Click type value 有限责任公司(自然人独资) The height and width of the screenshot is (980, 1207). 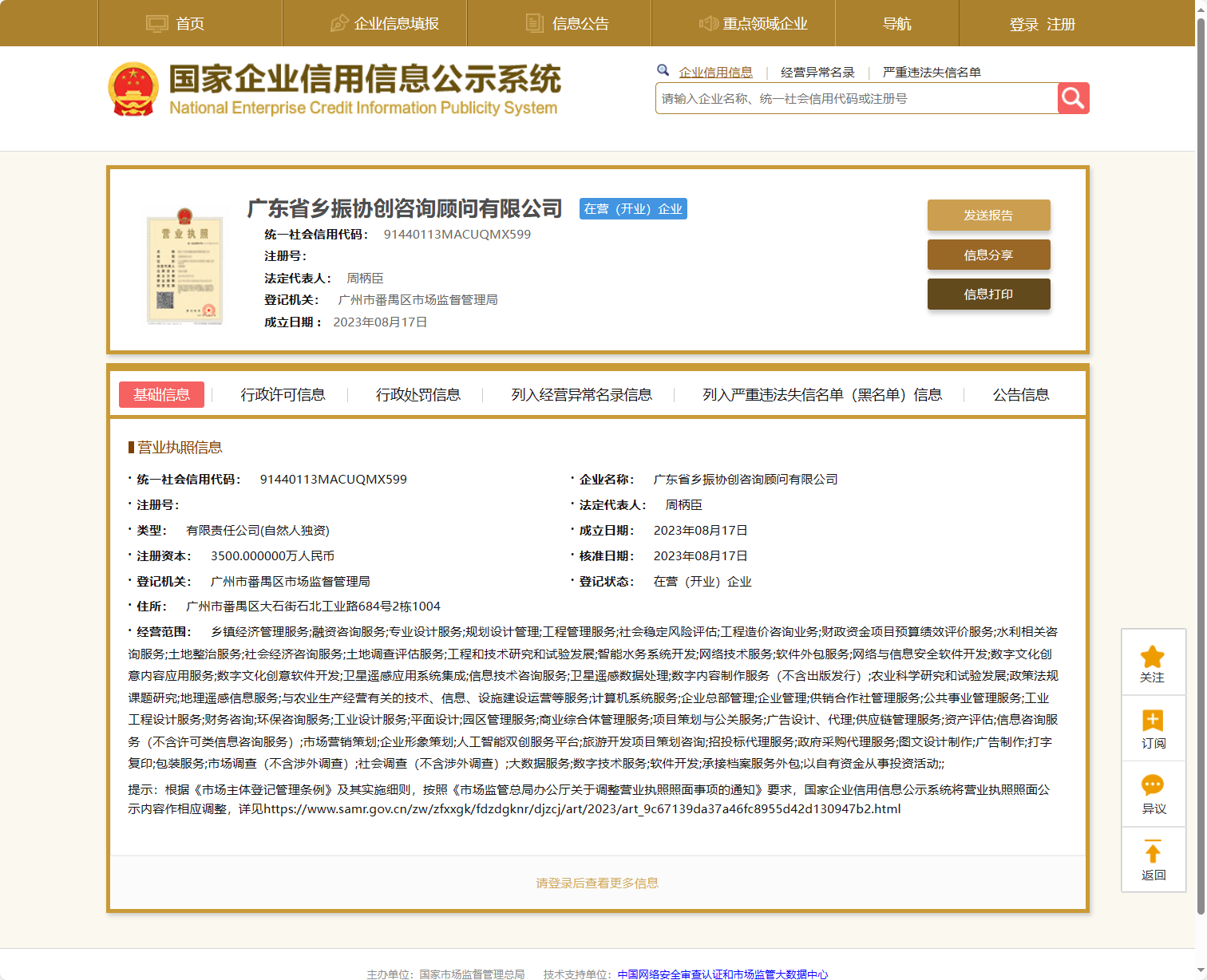258,530
